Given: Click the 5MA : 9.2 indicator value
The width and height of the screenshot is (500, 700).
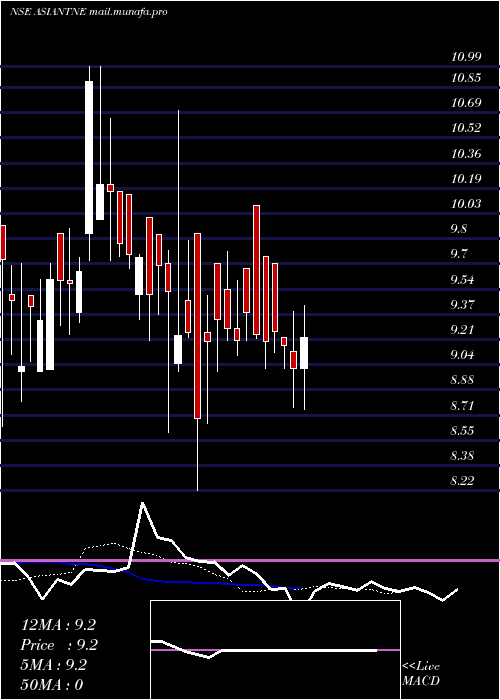Looking at the screenshot, I should pos(54,665).
